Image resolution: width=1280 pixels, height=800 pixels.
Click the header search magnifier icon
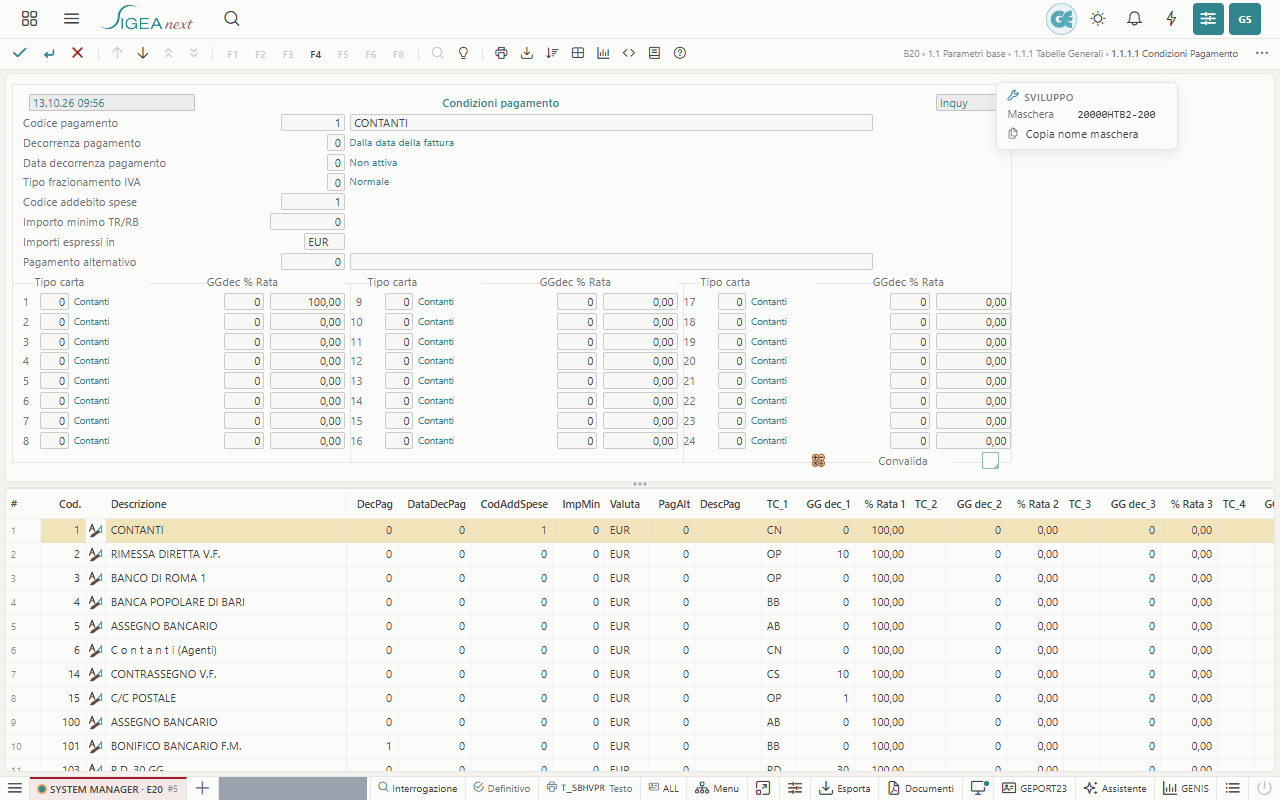click(232, 19)
